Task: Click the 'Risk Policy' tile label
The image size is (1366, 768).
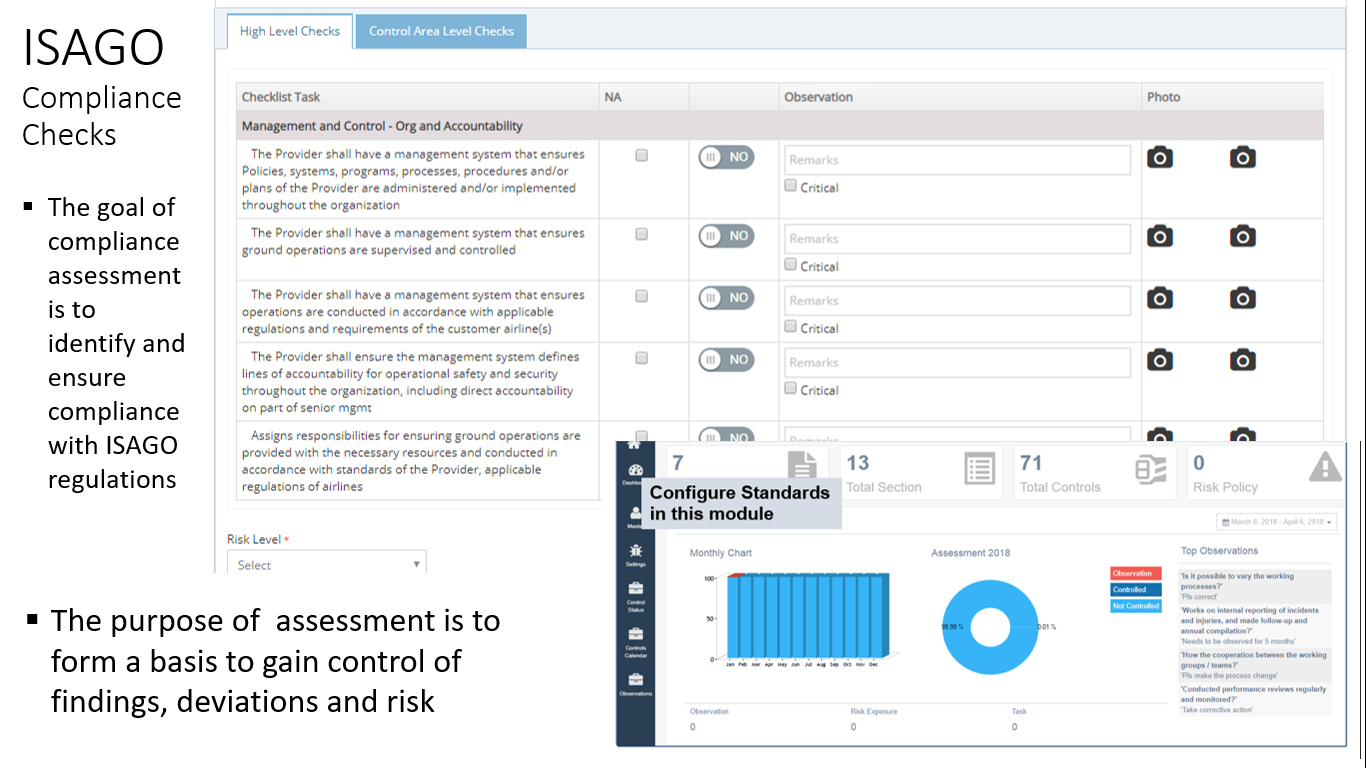Action: click(1225, 487)
